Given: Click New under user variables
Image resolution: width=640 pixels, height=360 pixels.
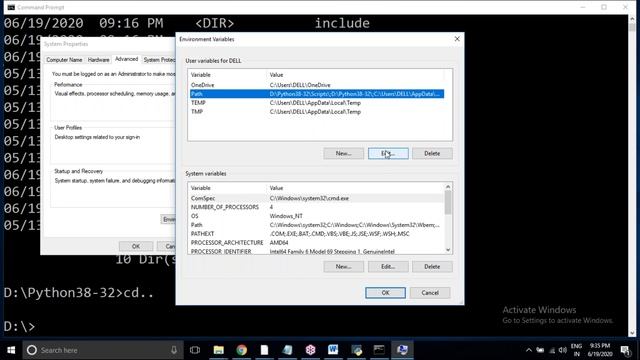Looking at the screenshot, I should [x=343, y=153].
